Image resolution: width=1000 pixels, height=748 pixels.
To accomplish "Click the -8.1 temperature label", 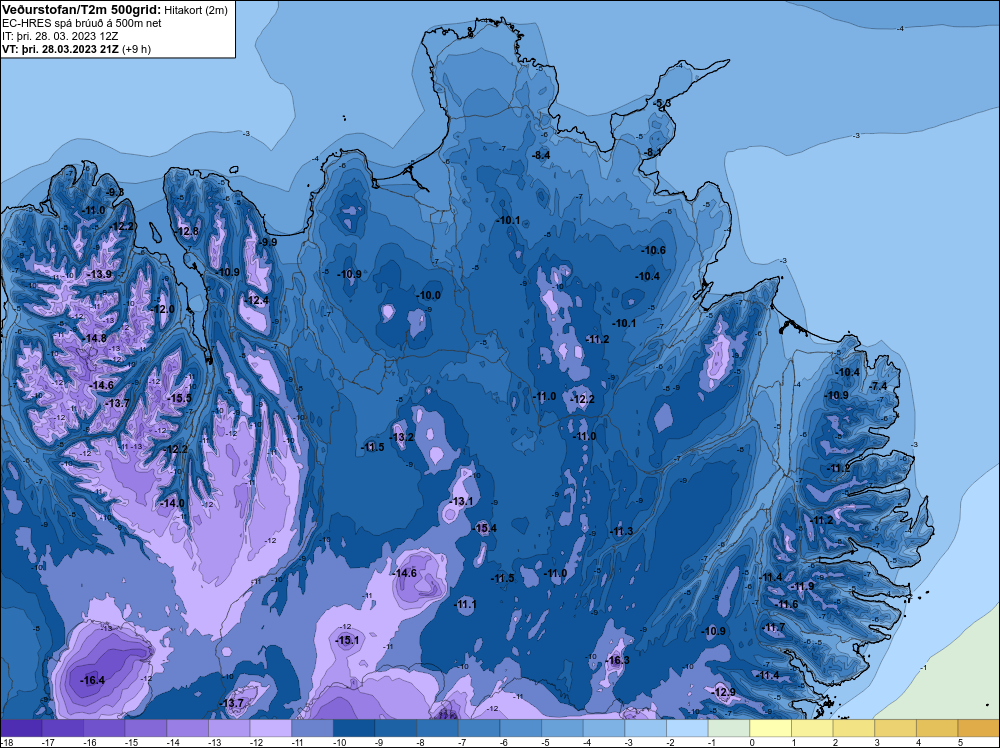I will [x=652, y=152].
